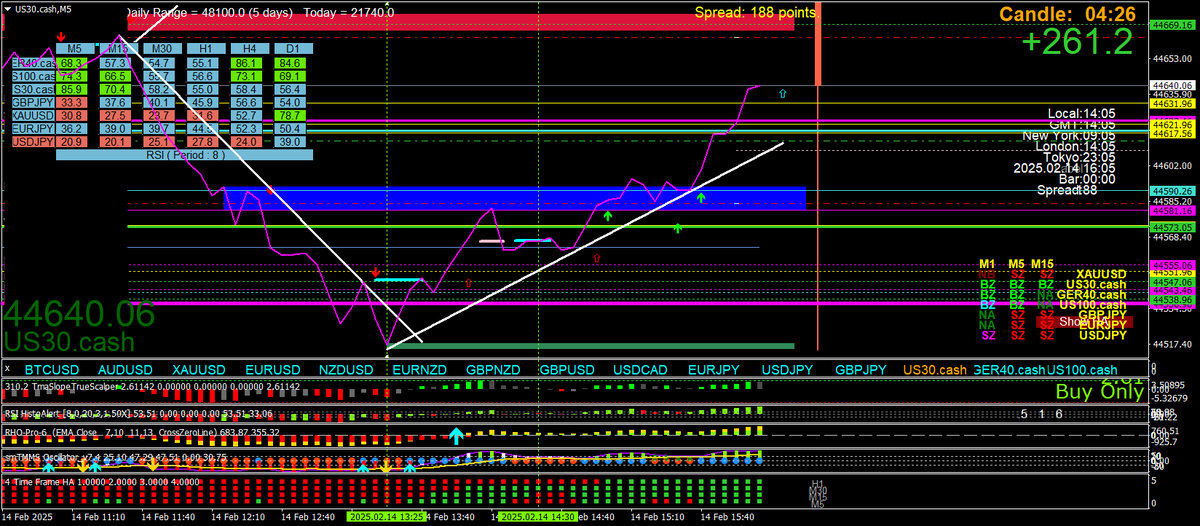Click the cyan up arrow in the RHO-Pro panel

point(456,436)
